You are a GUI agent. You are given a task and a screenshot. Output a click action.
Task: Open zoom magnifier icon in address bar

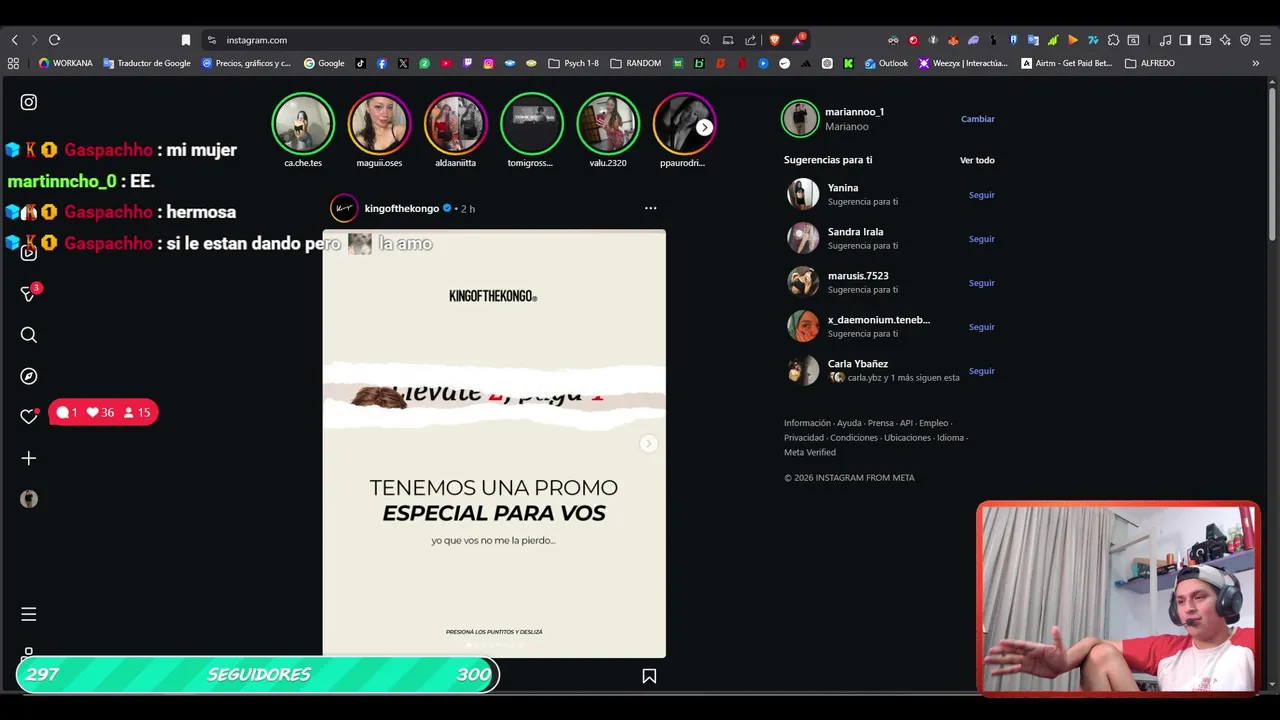coord(705,40)
